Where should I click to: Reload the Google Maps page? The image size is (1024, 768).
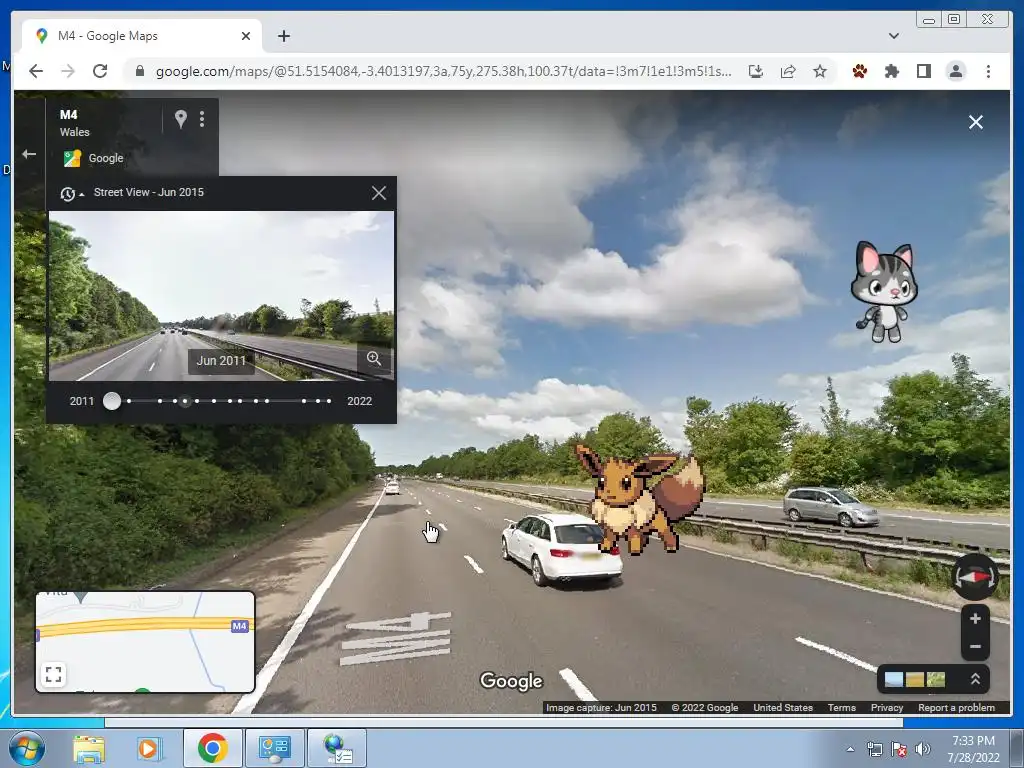(100, 71)
